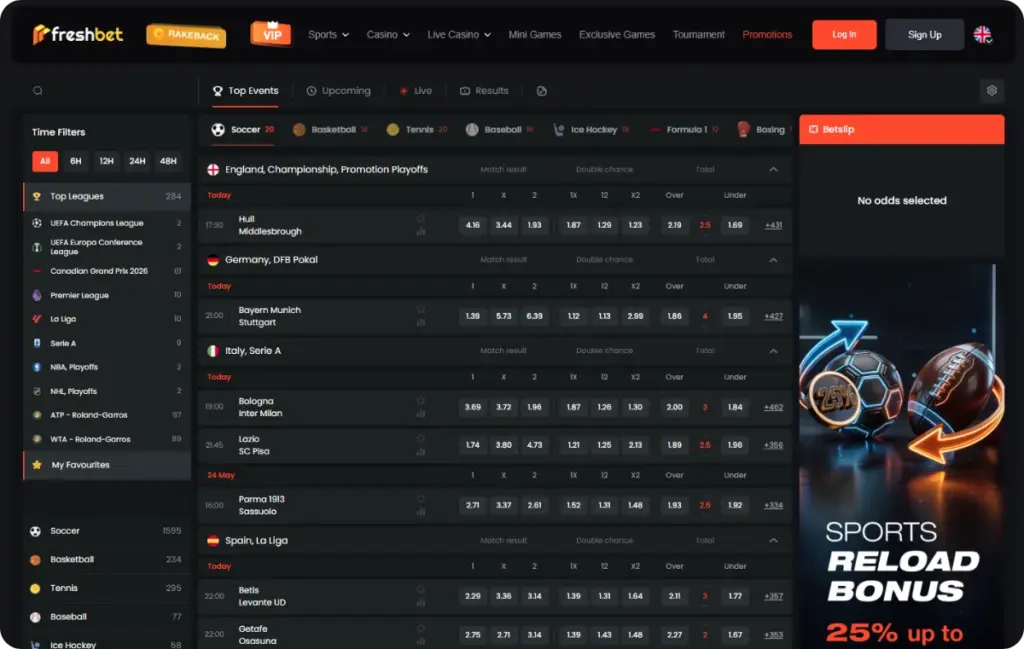Viewport: 1024px width, 649px height.
Task: Open Canadian Grand Prix 2026 league
Action: pos(107,271)
